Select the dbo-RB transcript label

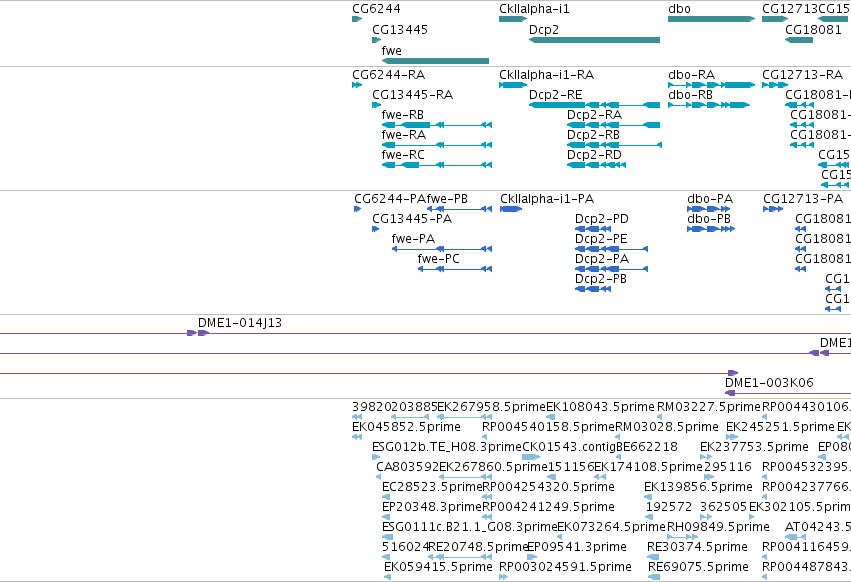click(x=690, y=95)
